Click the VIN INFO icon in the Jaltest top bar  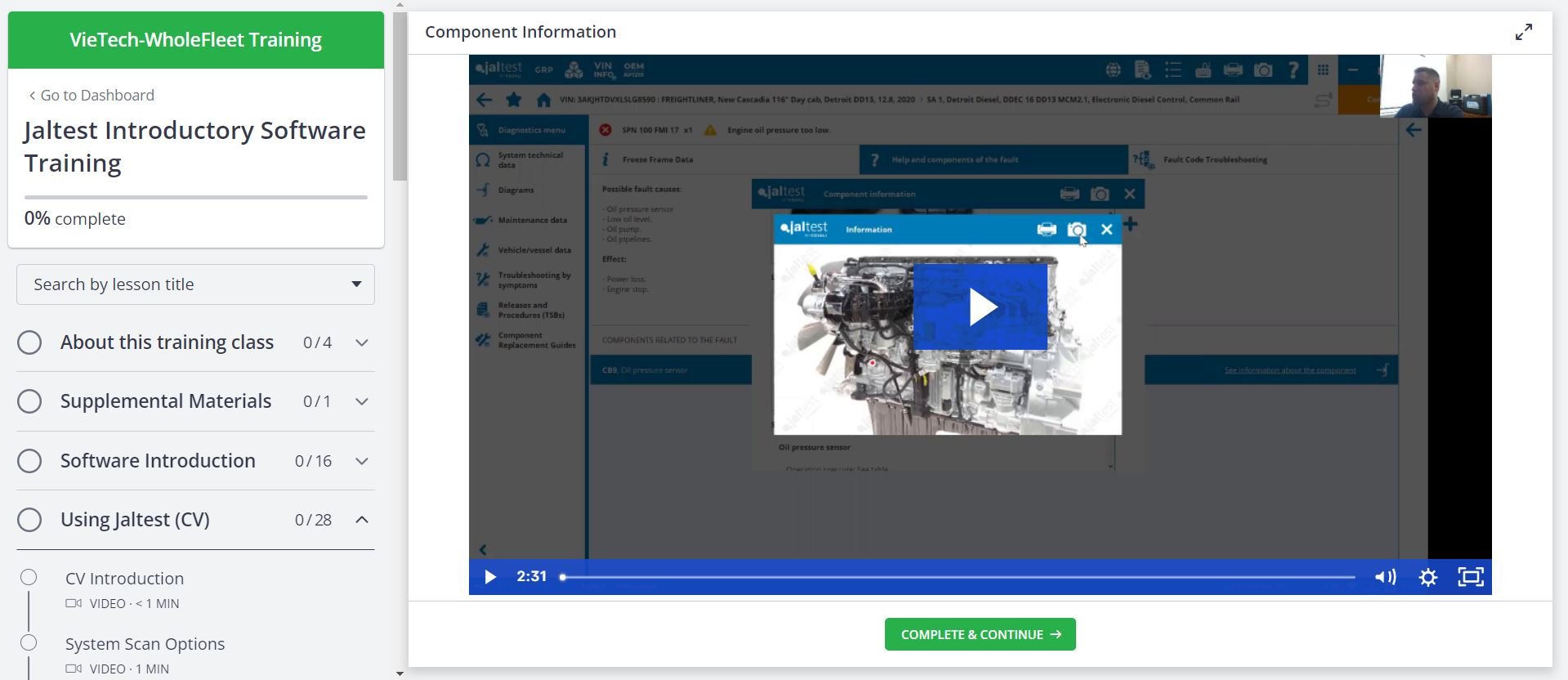pyautogui.click(x=604, y=70)
